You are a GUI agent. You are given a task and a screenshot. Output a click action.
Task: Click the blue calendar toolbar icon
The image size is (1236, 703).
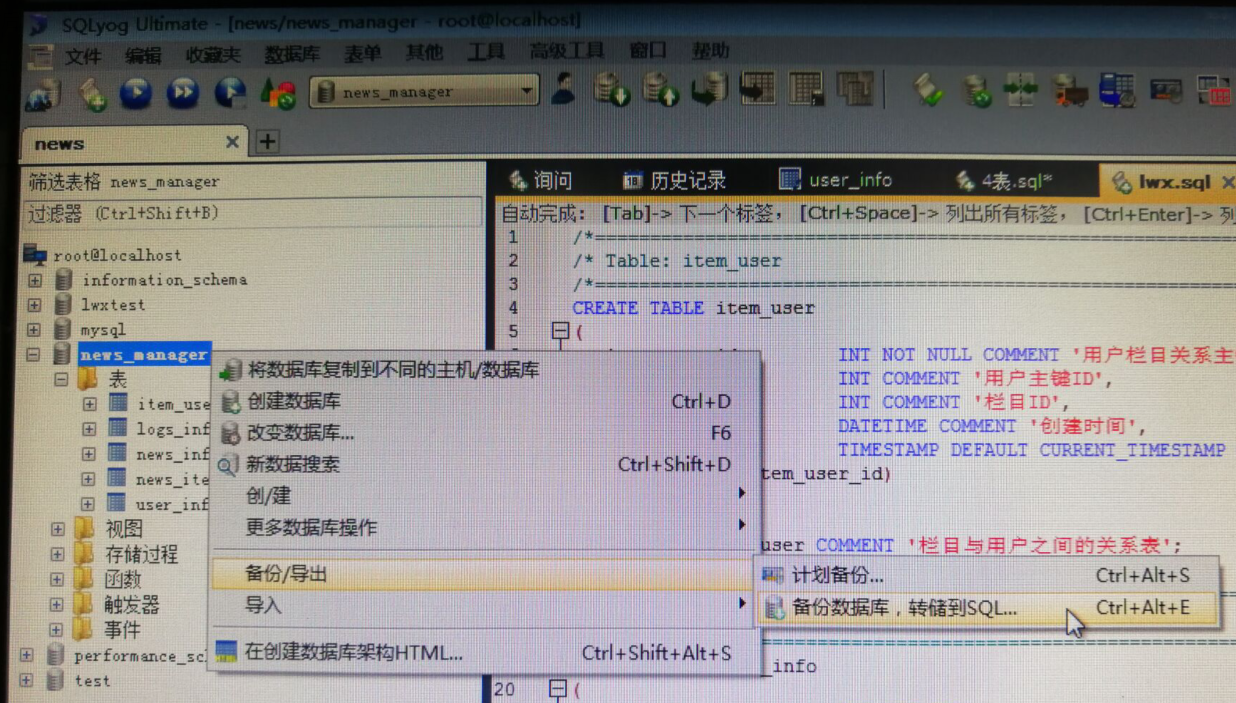tap(1117, 91)
